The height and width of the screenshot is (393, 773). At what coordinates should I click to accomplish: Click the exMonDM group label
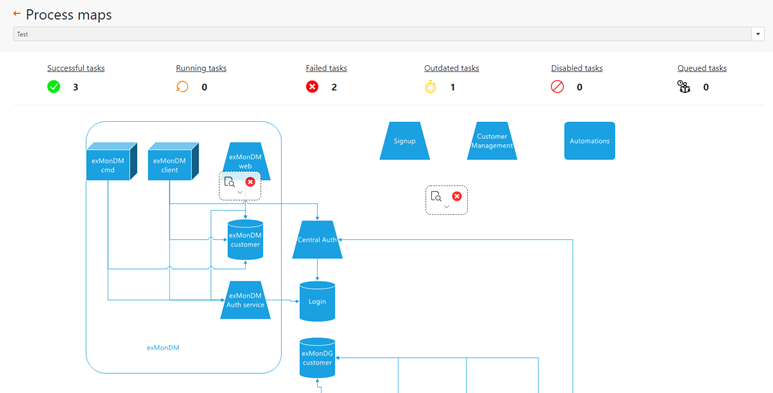(163, 348)
